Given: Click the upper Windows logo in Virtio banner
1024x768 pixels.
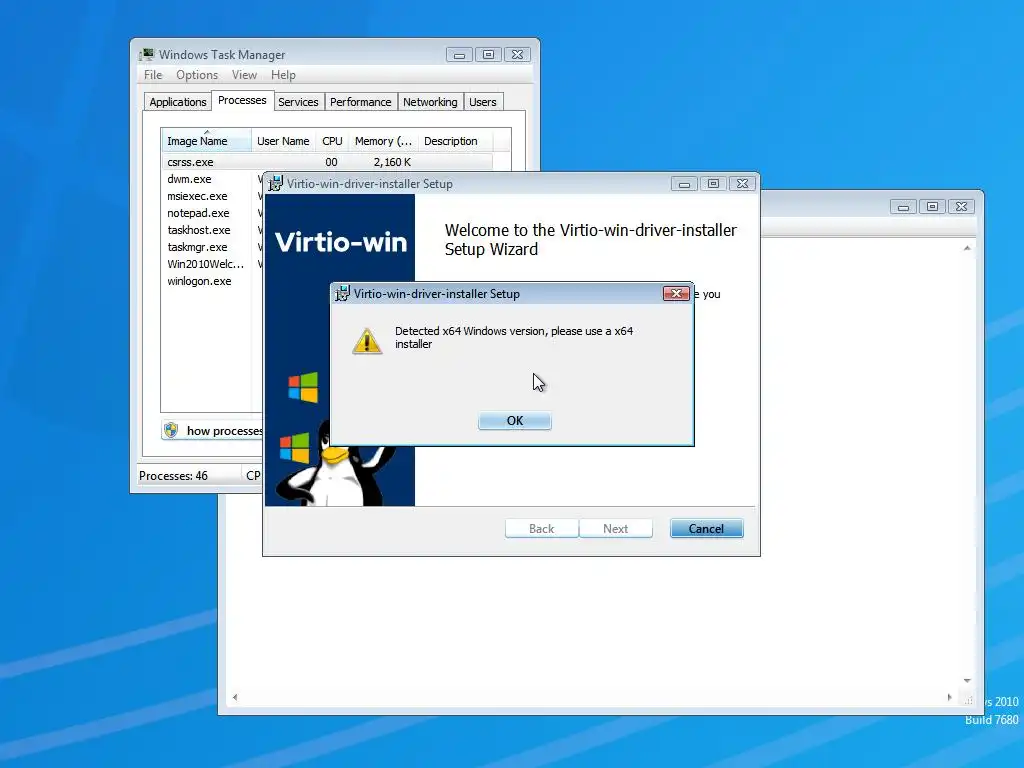Looking at the screenshot, I should pos(303,387).
